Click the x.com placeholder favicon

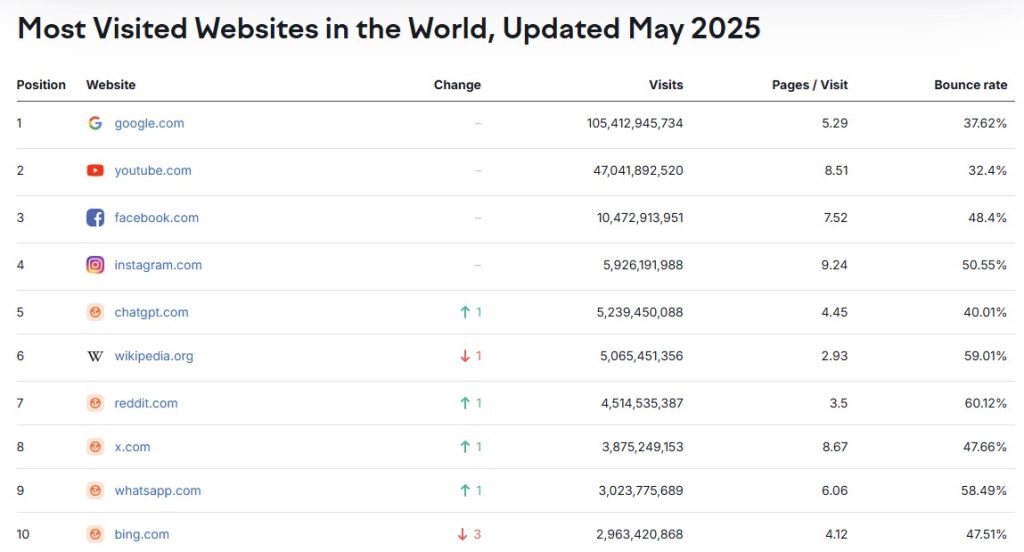click(x=95, y=447)
